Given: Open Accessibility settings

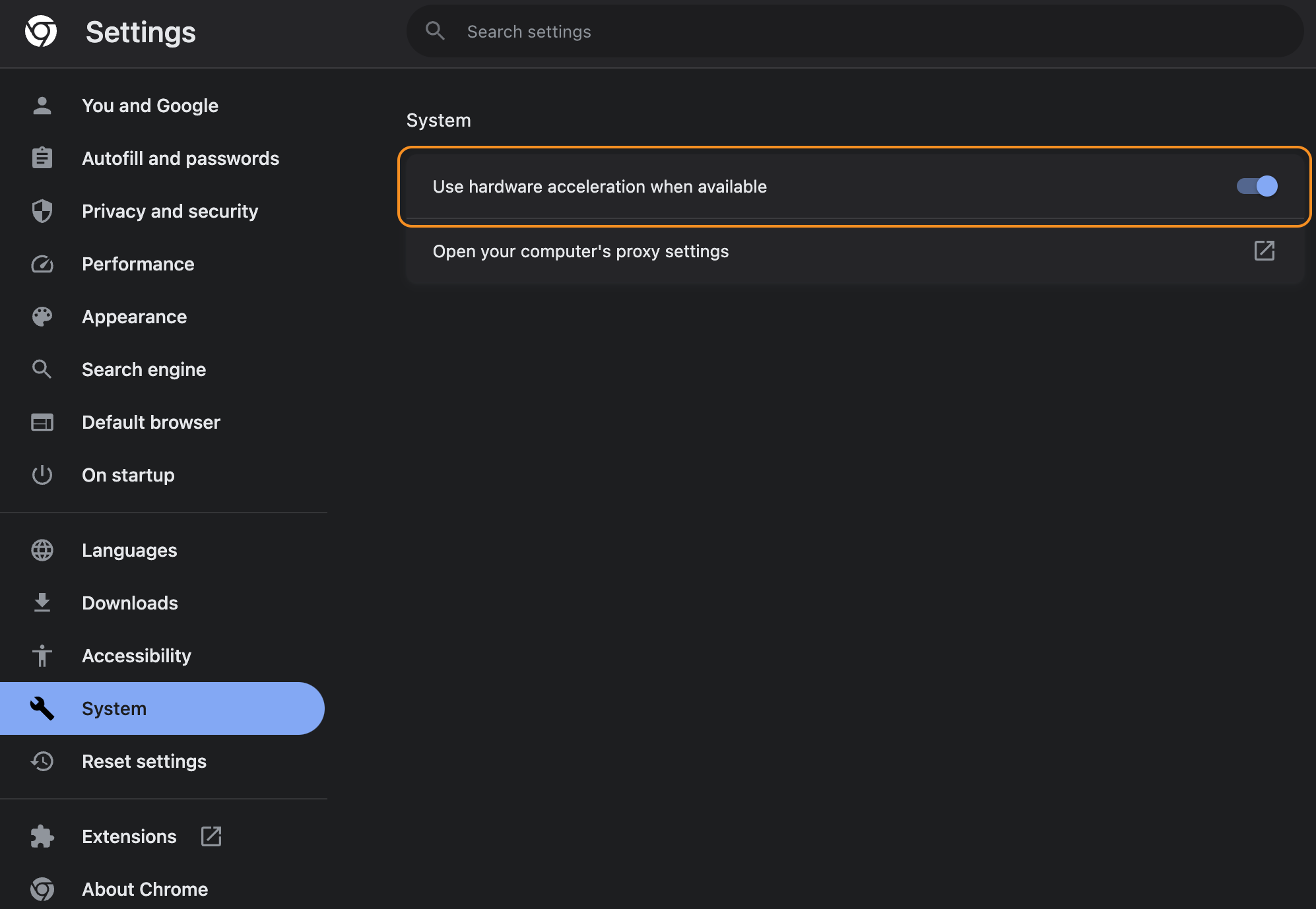Looking at the screenshot, I should point(137,656).
